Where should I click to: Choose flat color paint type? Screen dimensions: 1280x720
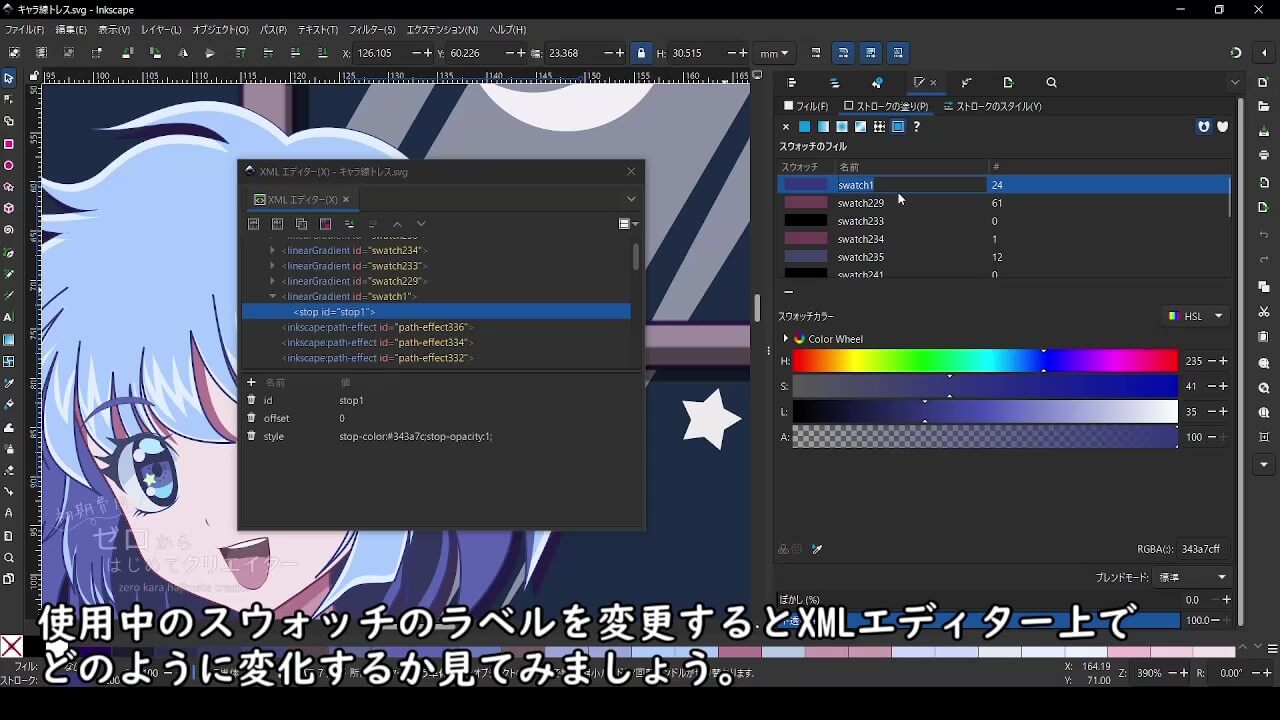[804, 127]
